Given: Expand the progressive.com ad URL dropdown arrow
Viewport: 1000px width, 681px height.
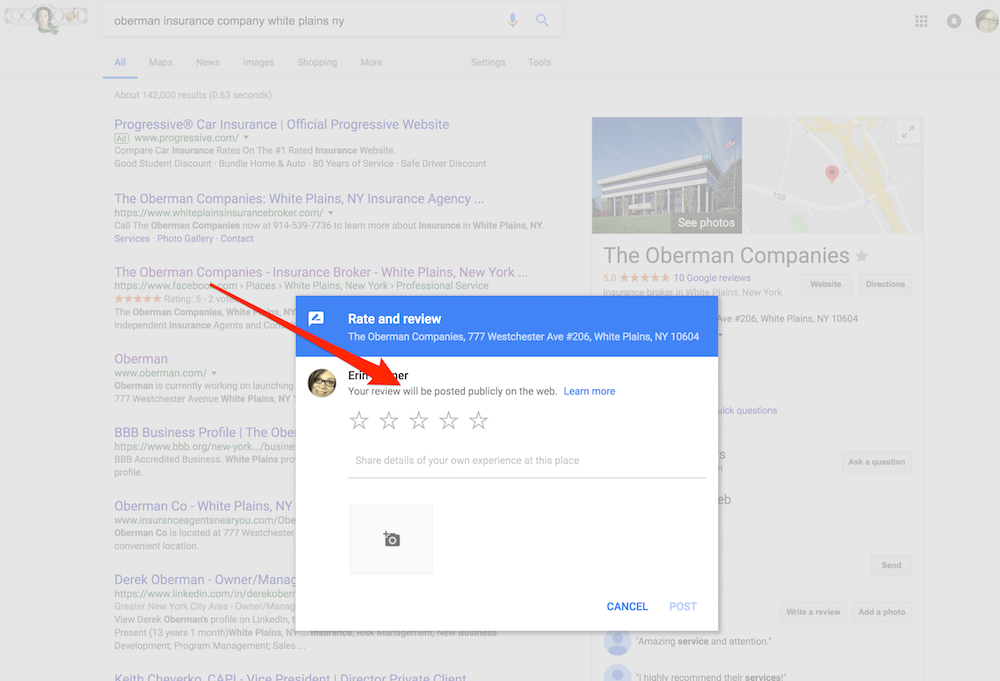Looking at the screenshot, I should (246, 138).
